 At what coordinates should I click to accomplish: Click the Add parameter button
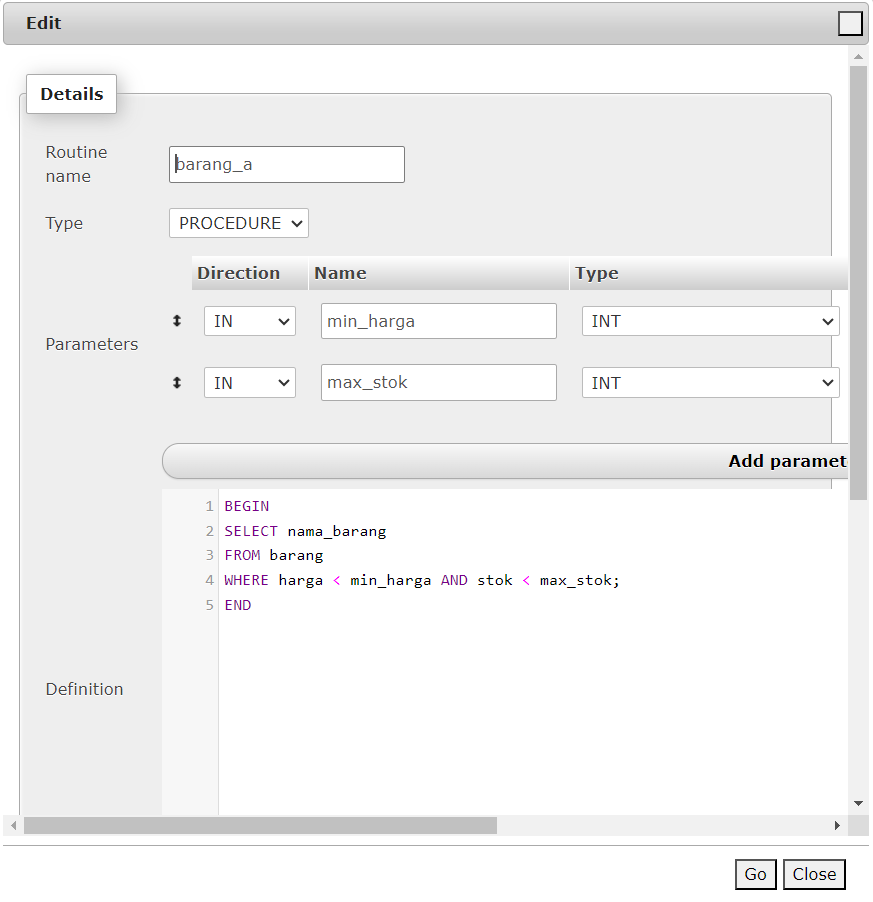[505, 461]
